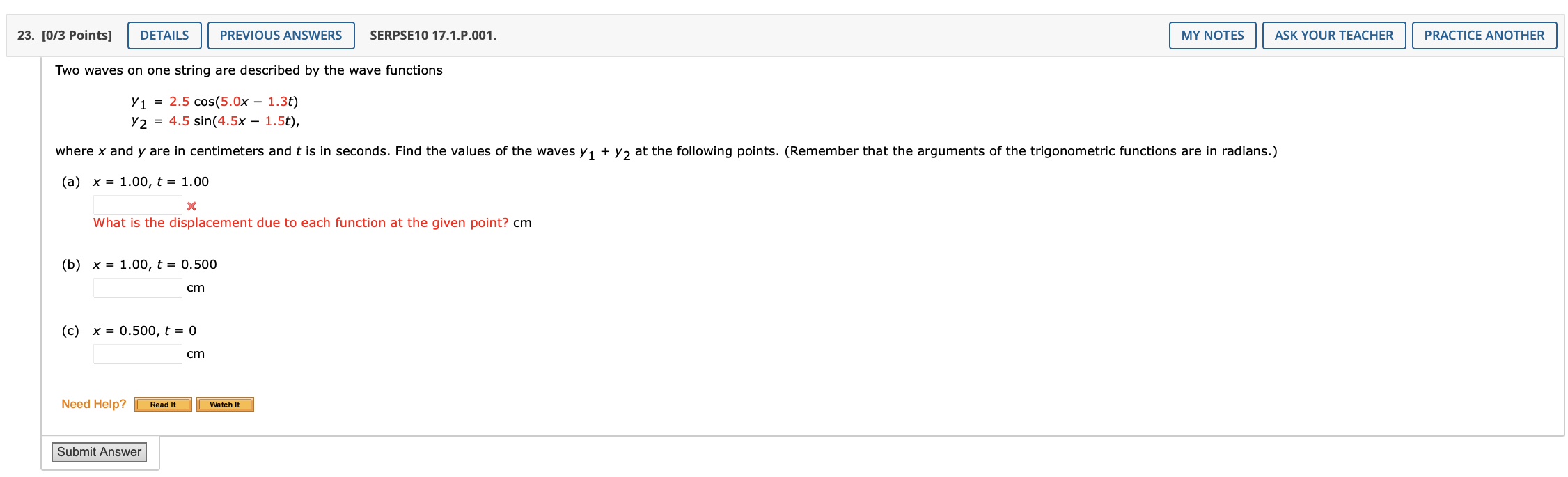The image size is (1568, 477).
Task: Select the wave function y1 equation
Action: click(214, 101)
